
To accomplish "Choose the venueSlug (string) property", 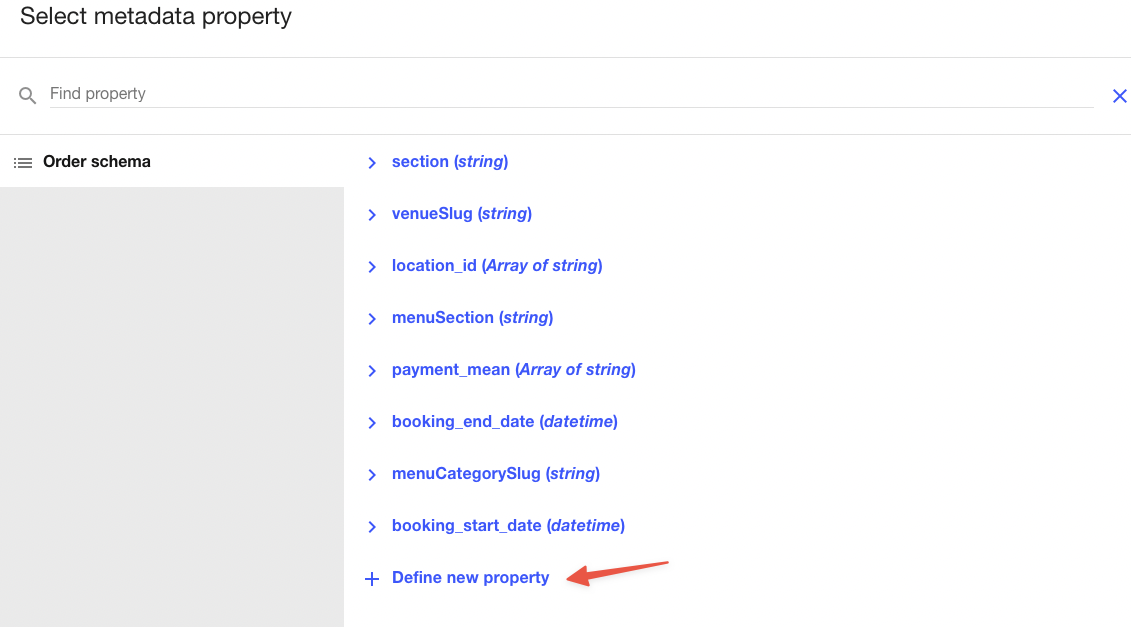I will pyautogui.click(x=461, y=214).
